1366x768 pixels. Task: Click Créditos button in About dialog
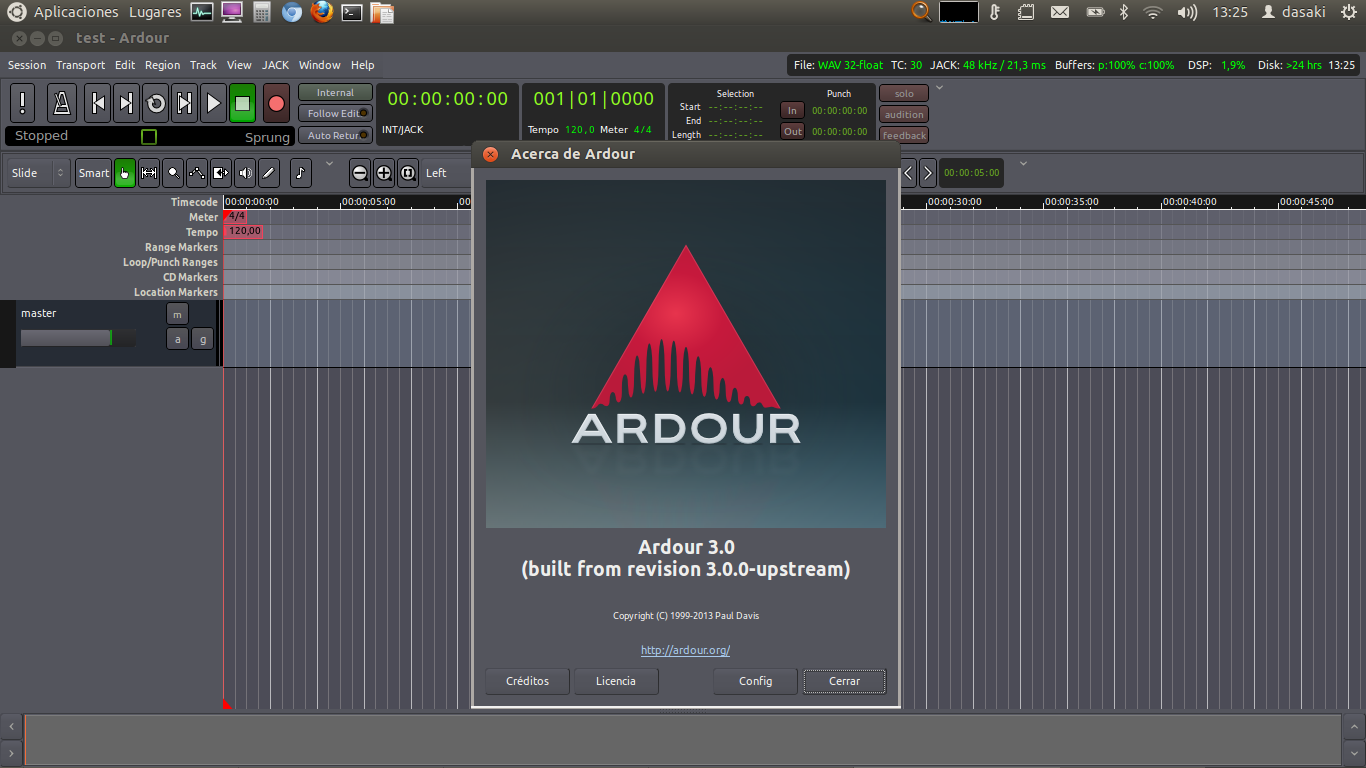tap(528, 681)
